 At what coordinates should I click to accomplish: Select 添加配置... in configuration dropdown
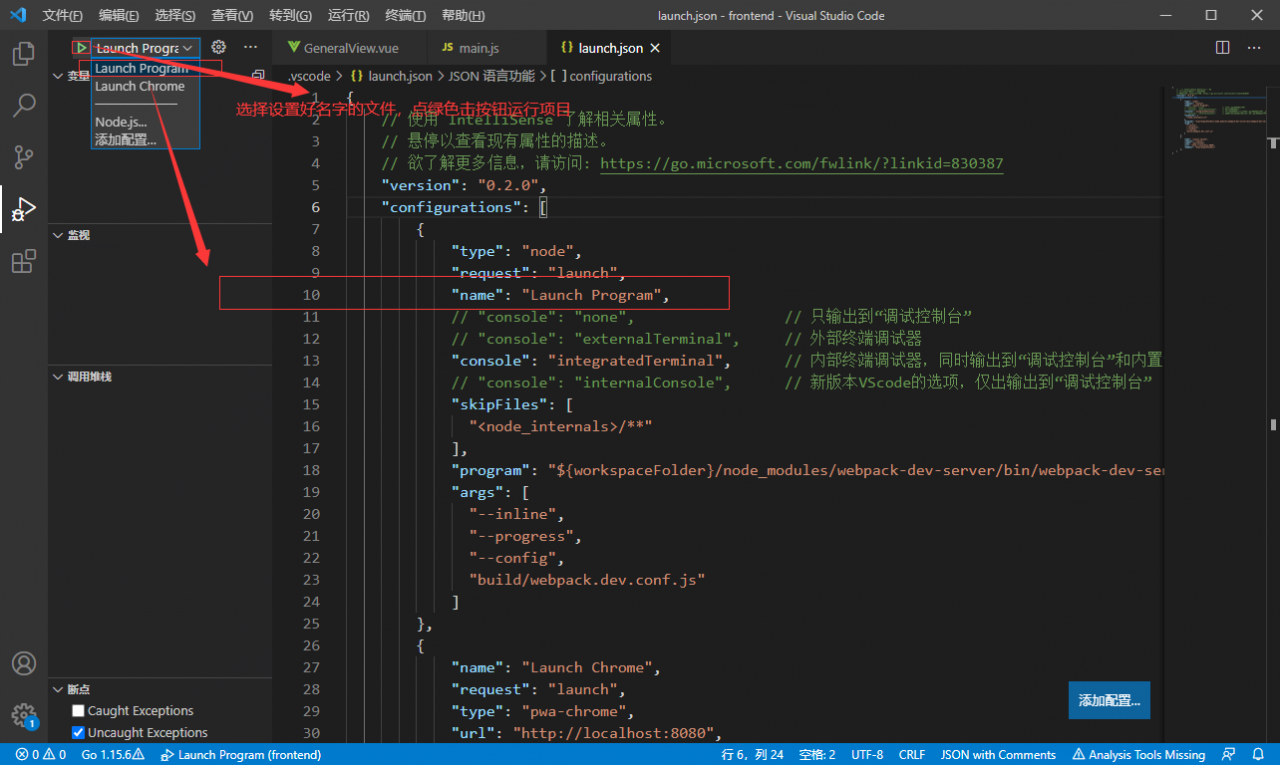[x=126, y=139]
